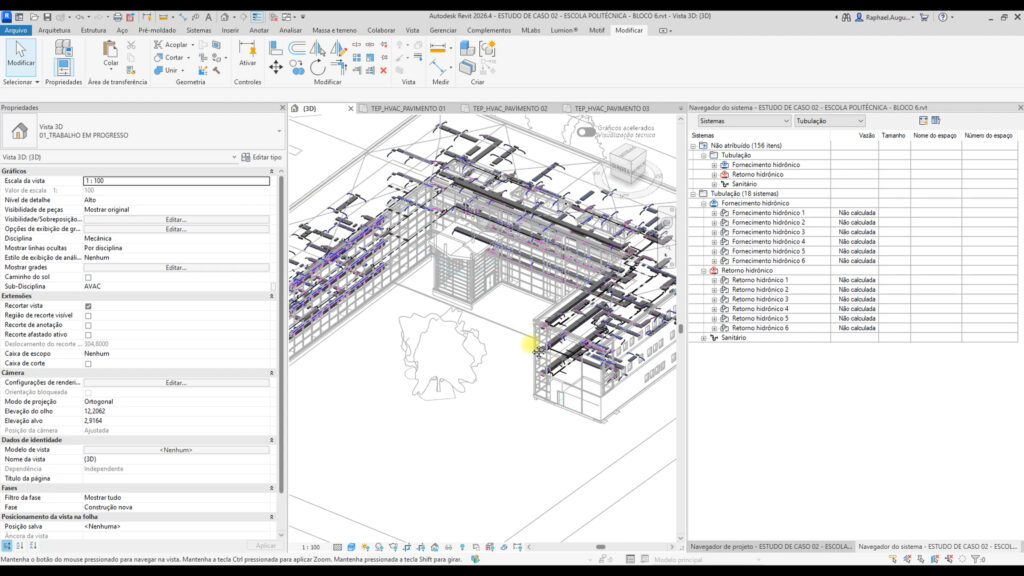Click the Nenhum view template button

pos(176,450)
